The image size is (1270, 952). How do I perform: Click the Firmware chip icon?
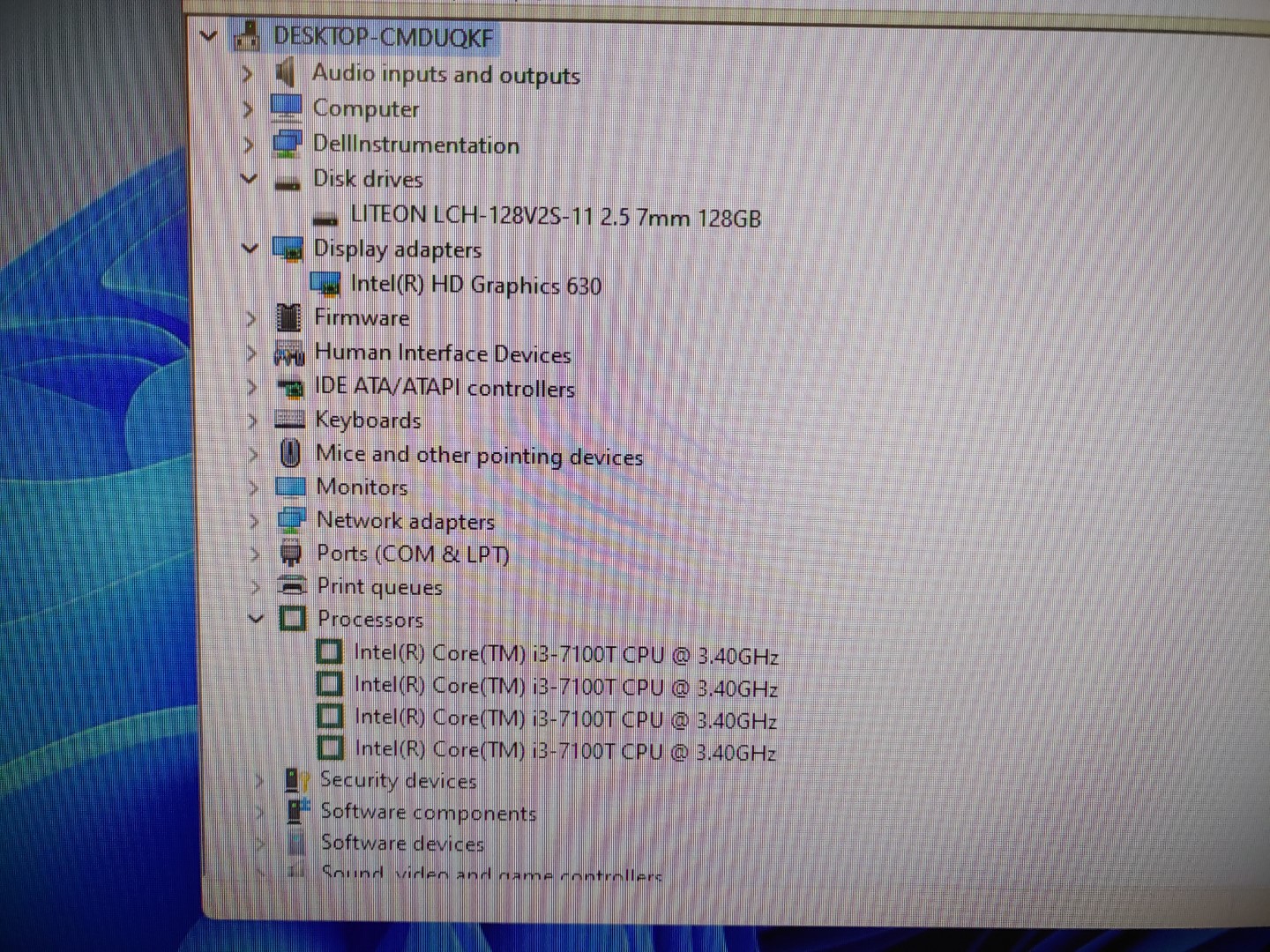point(288,317)
